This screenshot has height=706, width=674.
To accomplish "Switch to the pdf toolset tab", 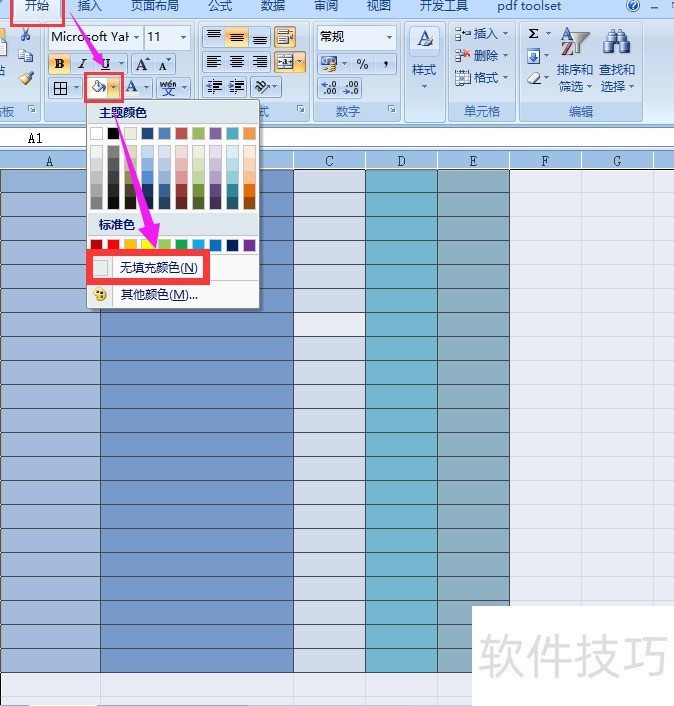I will click(529, 6).
